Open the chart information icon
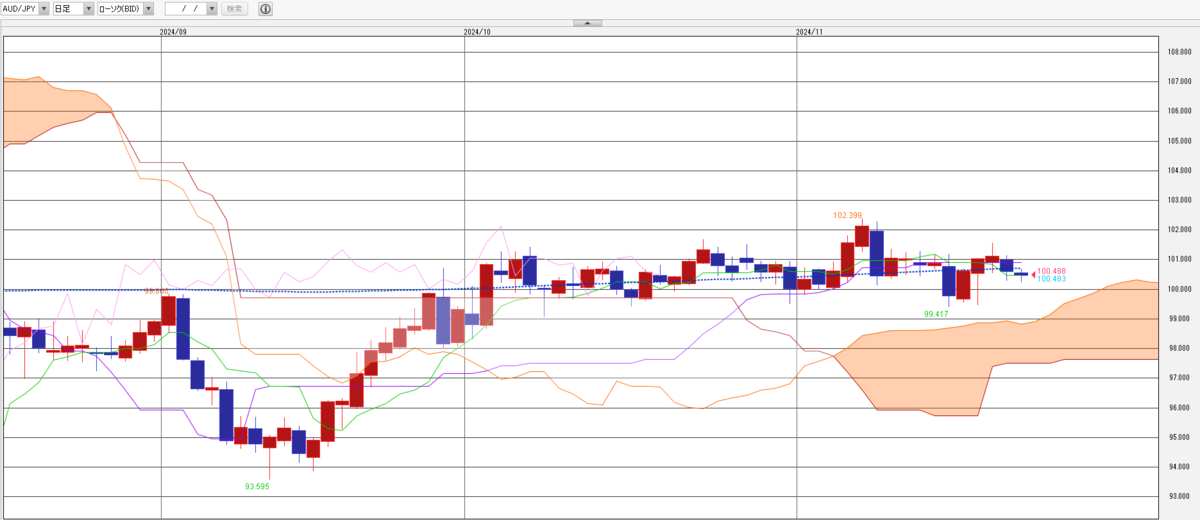The image size is (1200, 520). 265,9
